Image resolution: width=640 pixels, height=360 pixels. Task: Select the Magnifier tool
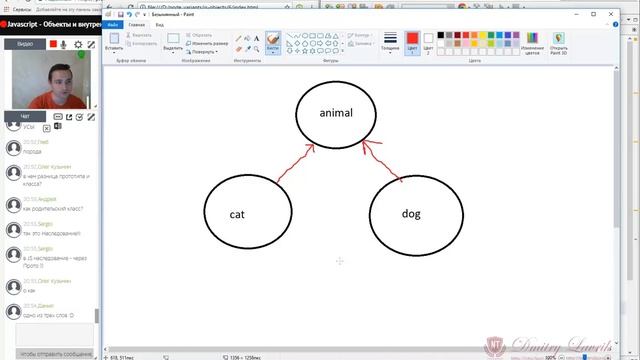click(256, 49)
